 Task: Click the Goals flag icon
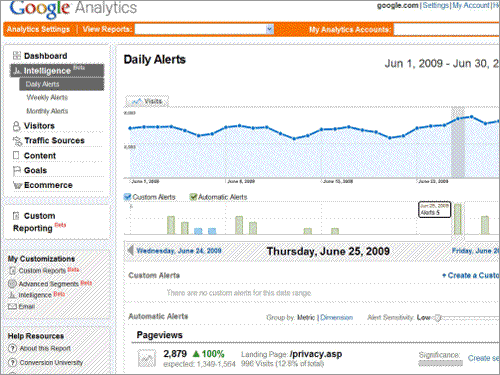point(16,171)
